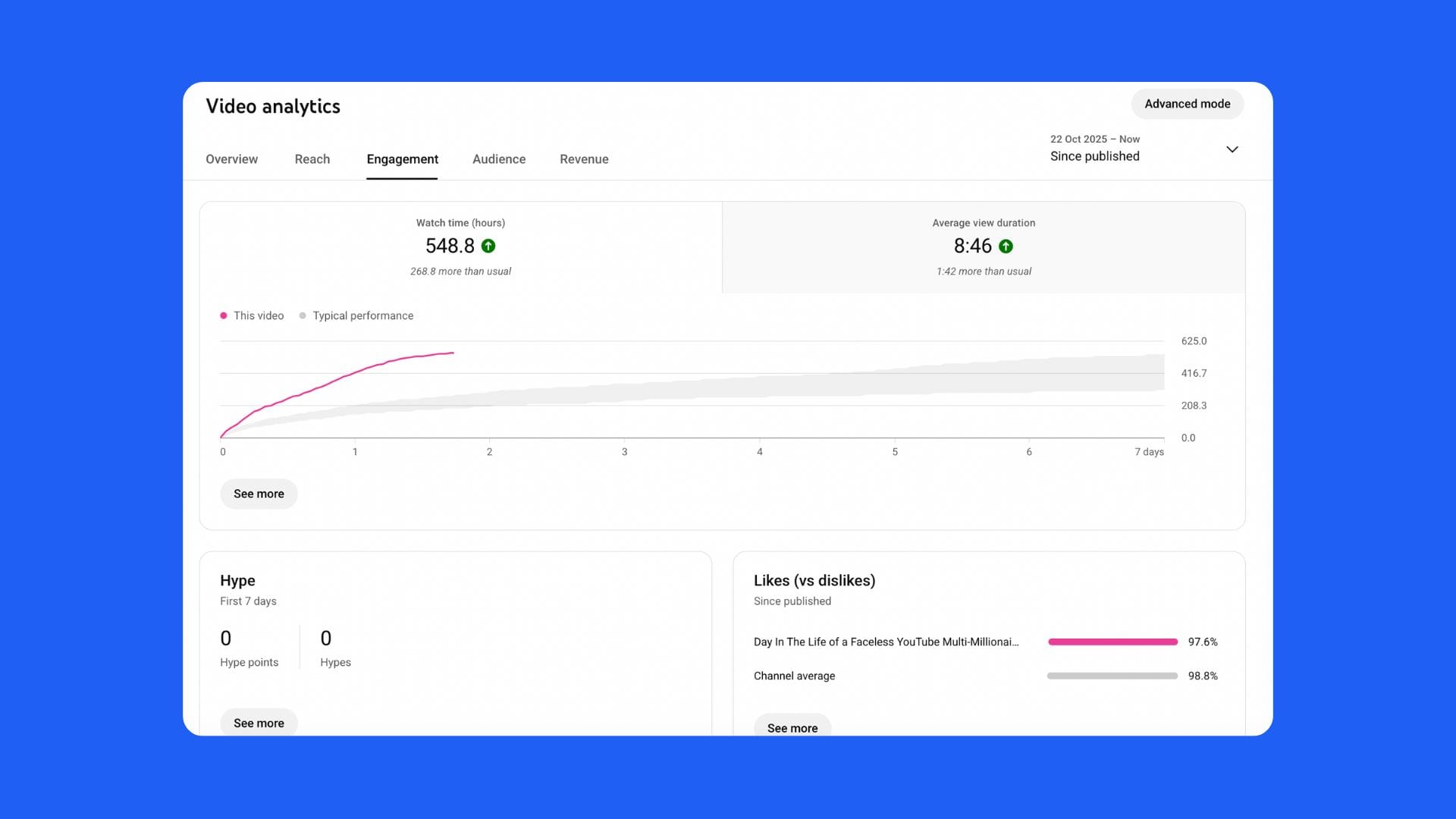Click pink 97.6% likes progress bar
This screenshot has height=819, width=1456.
(1112, 642)
